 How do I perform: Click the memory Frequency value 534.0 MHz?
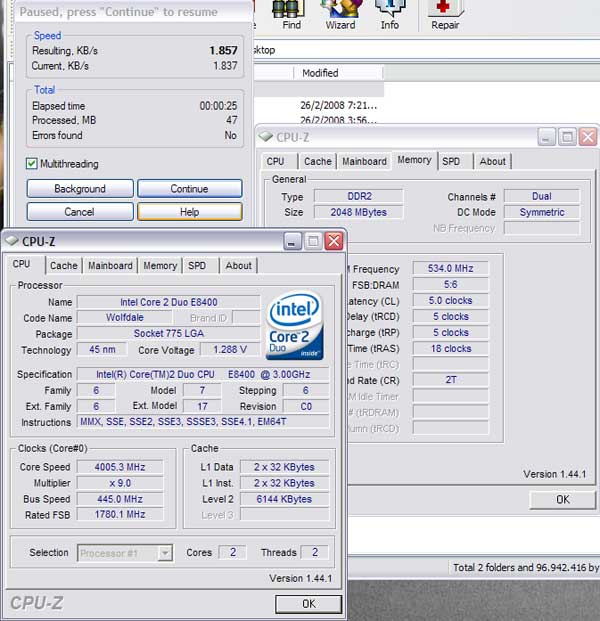click(451, 269)
